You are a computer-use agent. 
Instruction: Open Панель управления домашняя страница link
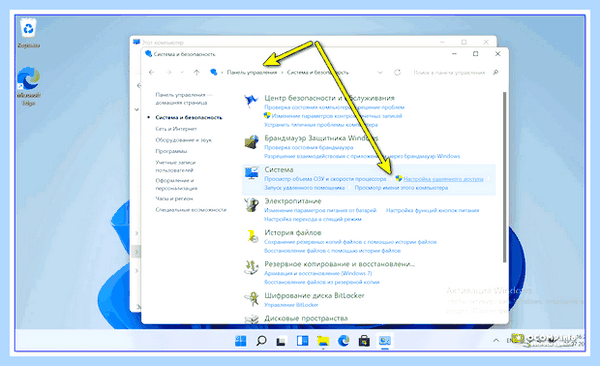(183, 98)
